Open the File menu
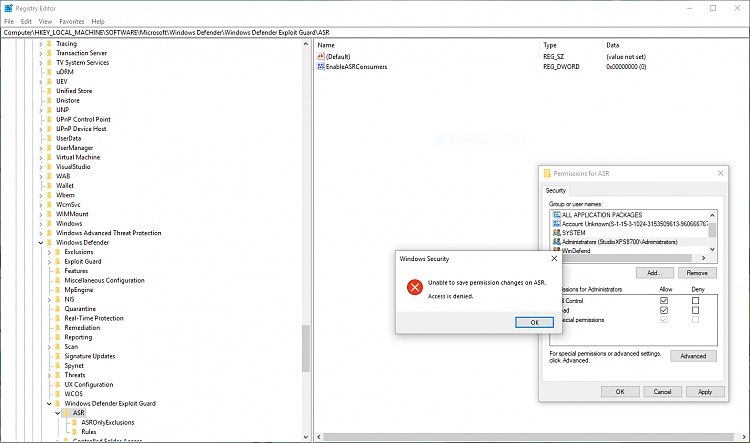 [x=9, y=22]
